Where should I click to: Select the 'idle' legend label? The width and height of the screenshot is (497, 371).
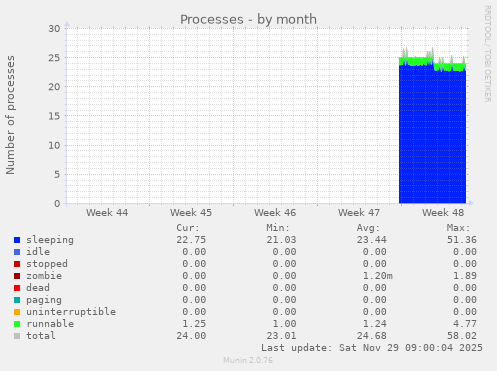38,252
